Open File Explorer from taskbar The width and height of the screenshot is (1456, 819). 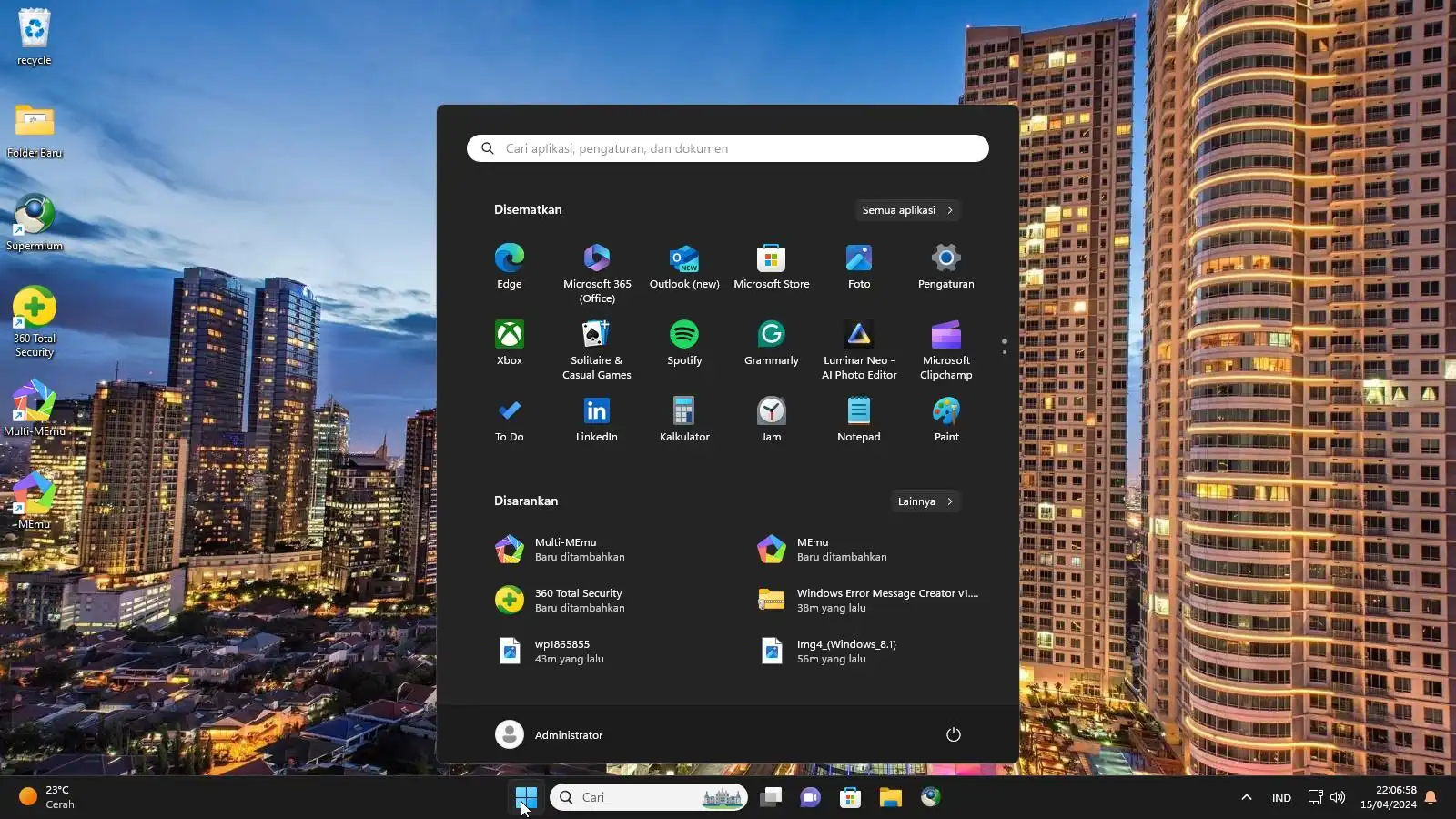[890, 797]
